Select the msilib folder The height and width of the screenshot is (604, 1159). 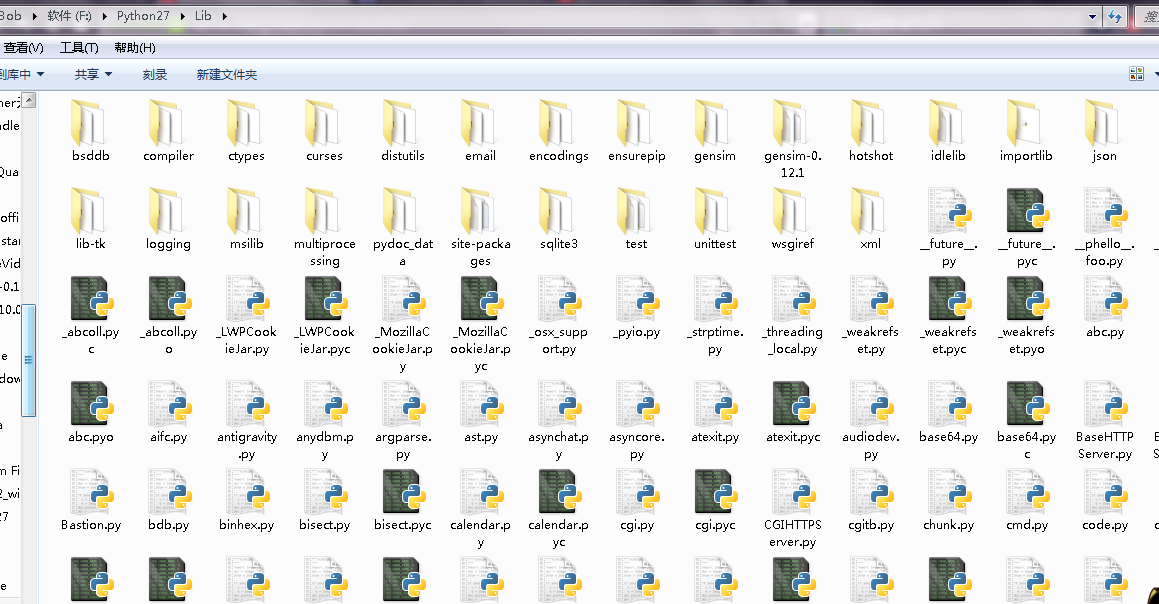(246, 219)
